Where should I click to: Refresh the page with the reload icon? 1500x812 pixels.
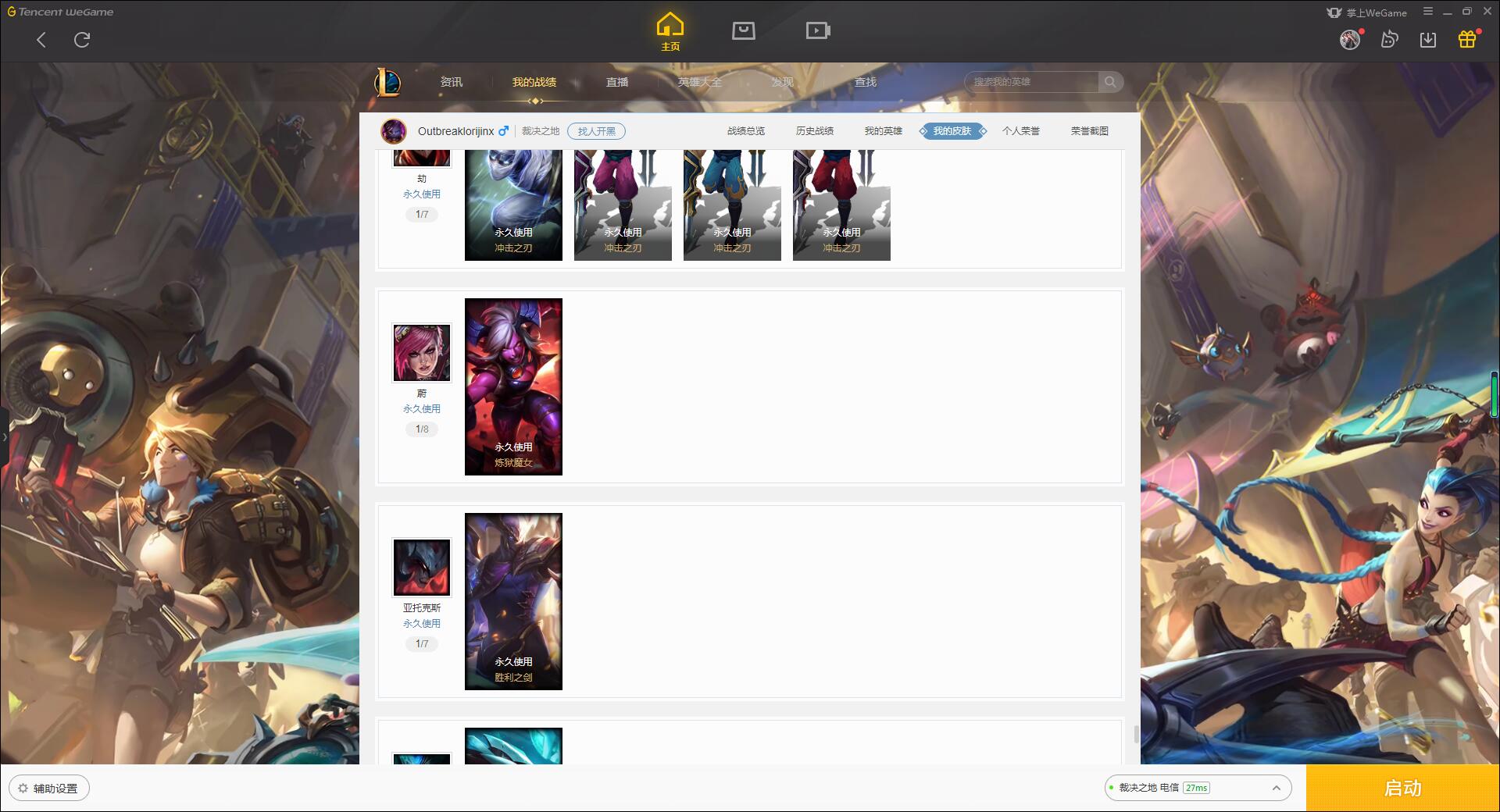[x=82, y=40]
